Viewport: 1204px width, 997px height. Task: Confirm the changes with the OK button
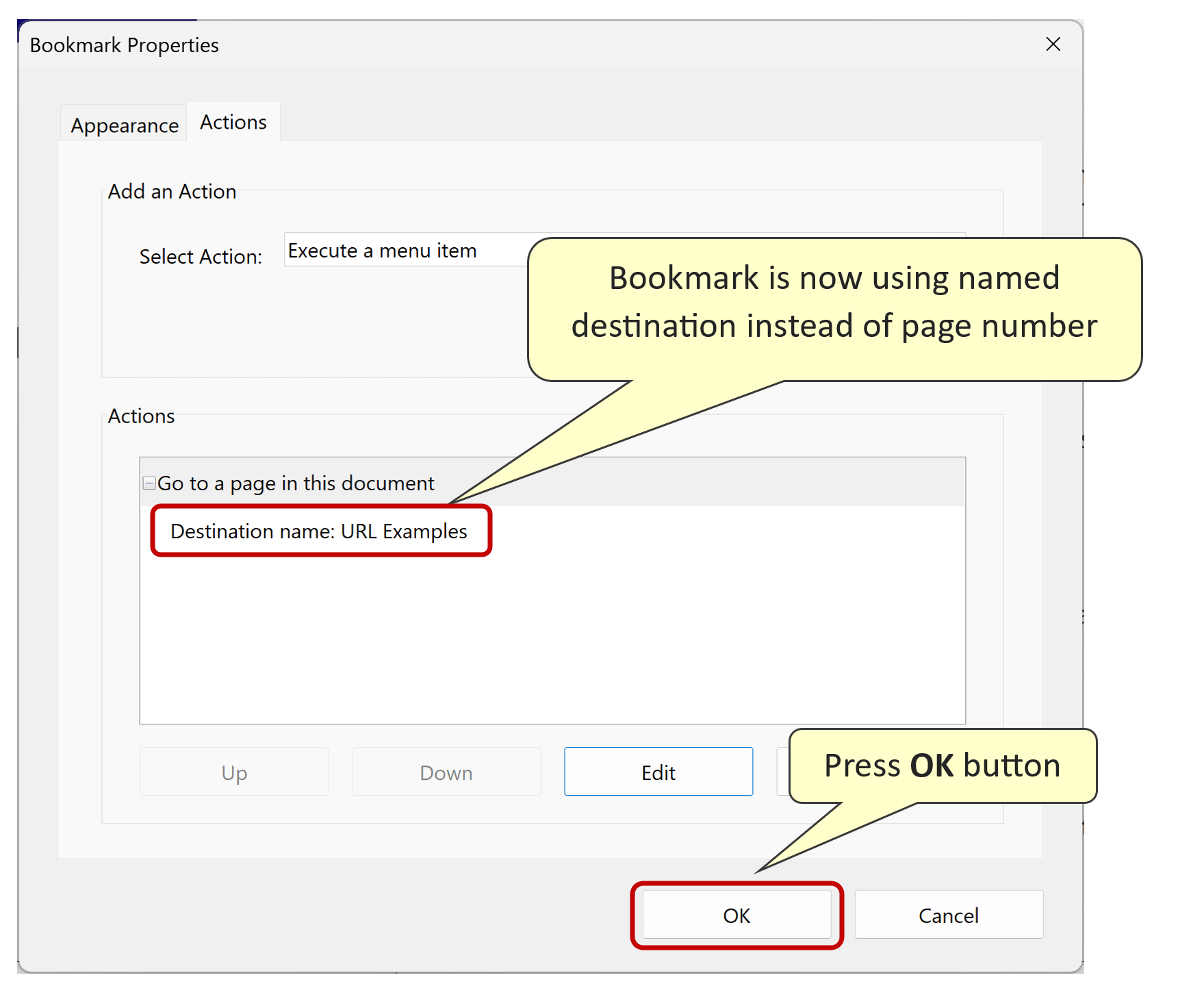tap(737, 916)
